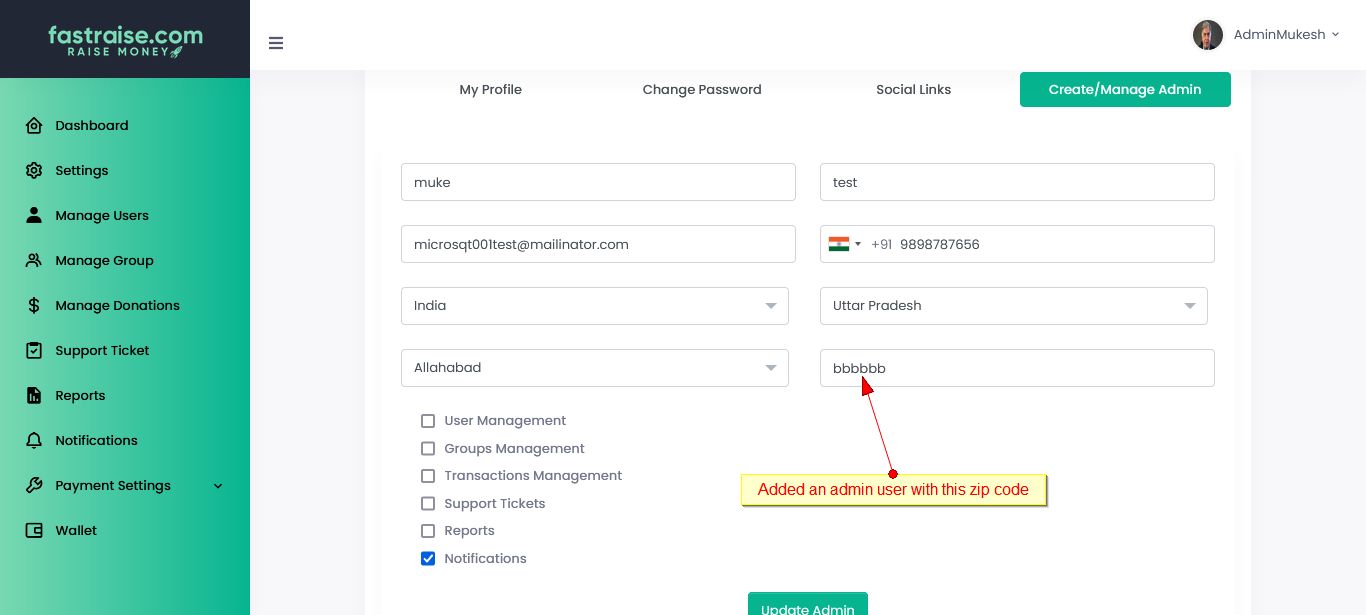Switch to the Change Password tab
Image resolution: width=1366 pixels, height=615 pixels.
tap(702, 90)
